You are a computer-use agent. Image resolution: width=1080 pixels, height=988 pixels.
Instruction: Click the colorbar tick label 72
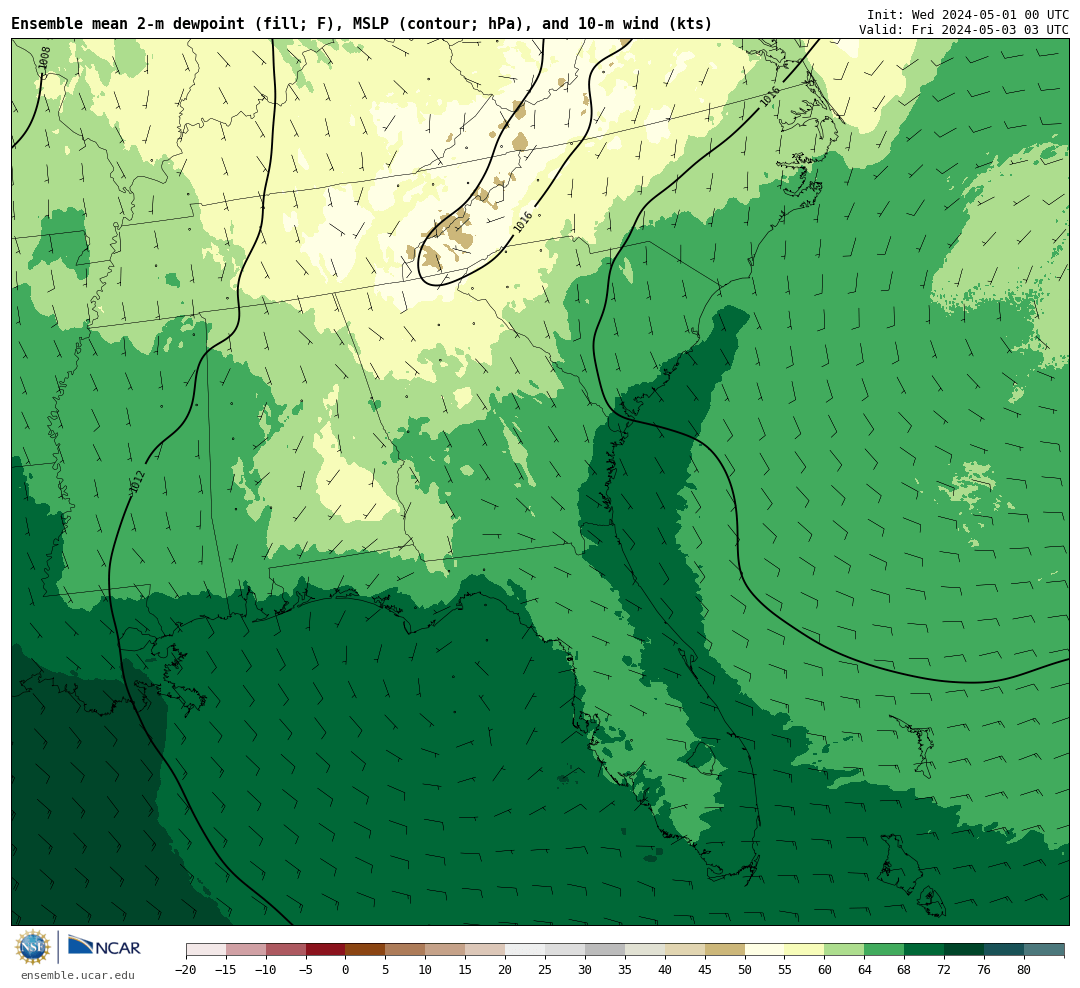[x=945, y=970]
